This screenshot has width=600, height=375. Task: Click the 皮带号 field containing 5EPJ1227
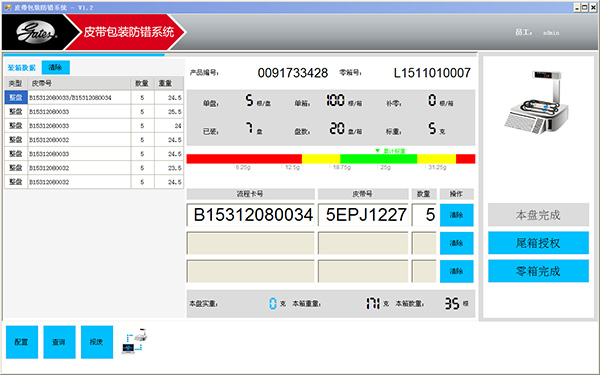[363, 215]
